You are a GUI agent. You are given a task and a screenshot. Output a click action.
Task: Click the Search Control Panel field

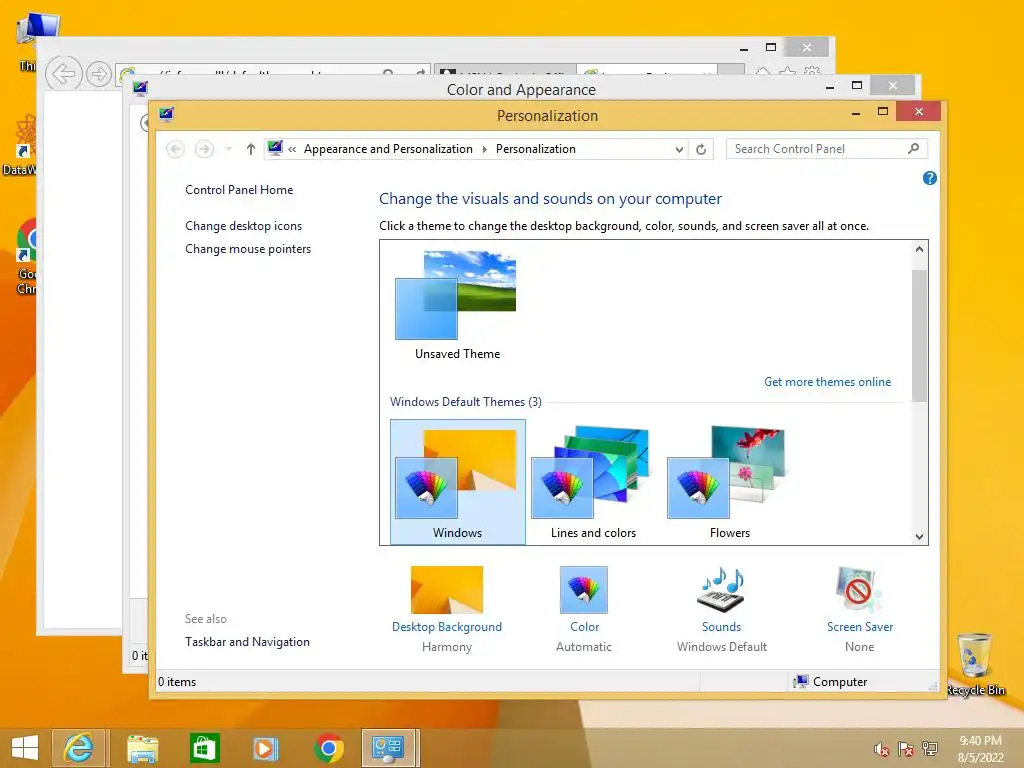pos(827,149)
